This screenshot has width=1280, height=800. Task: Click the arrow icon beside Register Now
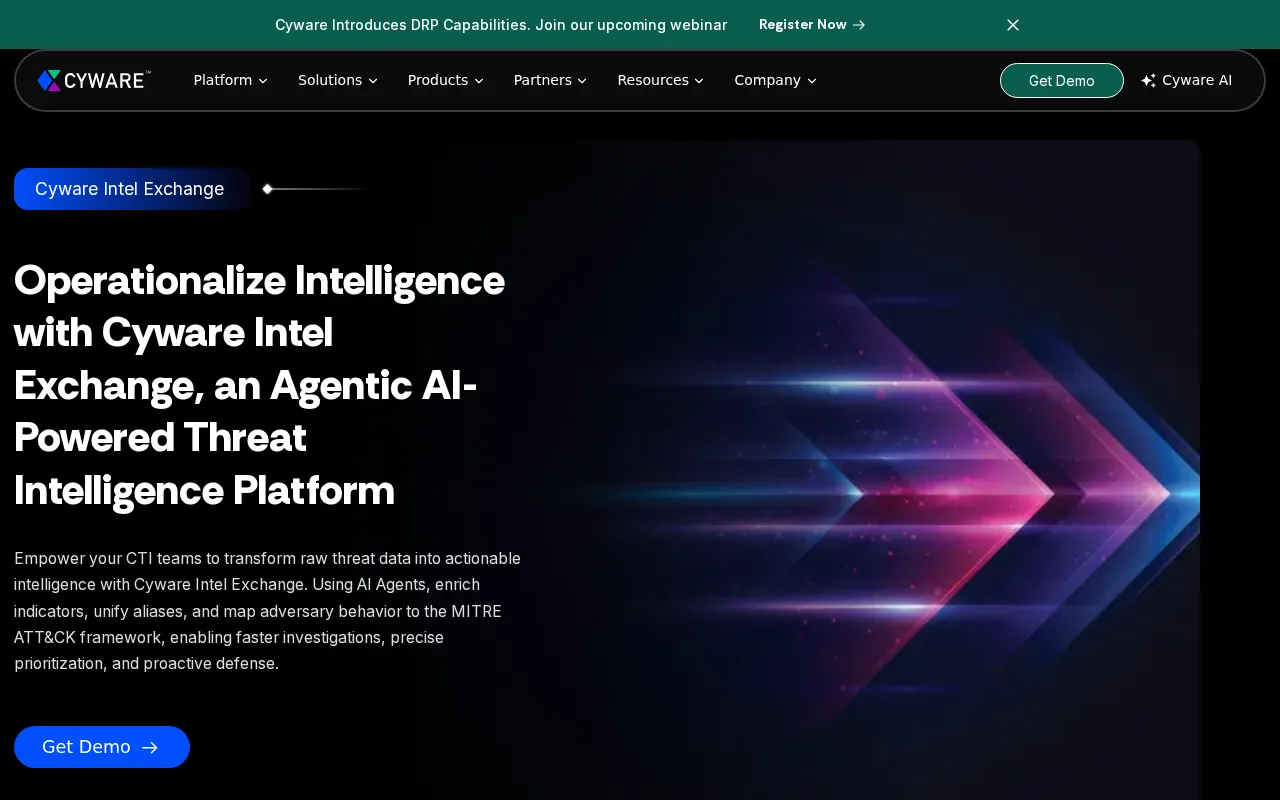click(859, 25)
